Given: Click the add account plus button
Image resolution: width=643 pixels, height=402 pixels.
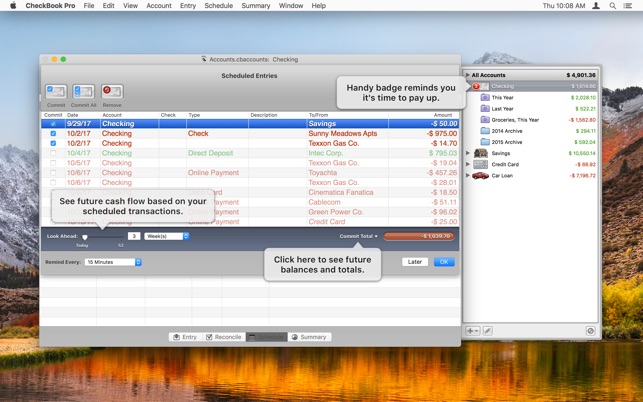Looking at the screenshot, I should click(x=472, y=331).
